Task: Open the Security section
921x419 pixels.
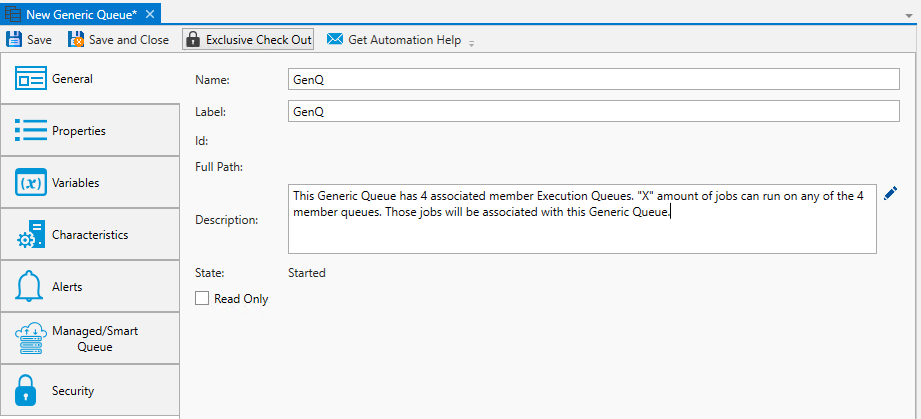Action: click(90, 390)
